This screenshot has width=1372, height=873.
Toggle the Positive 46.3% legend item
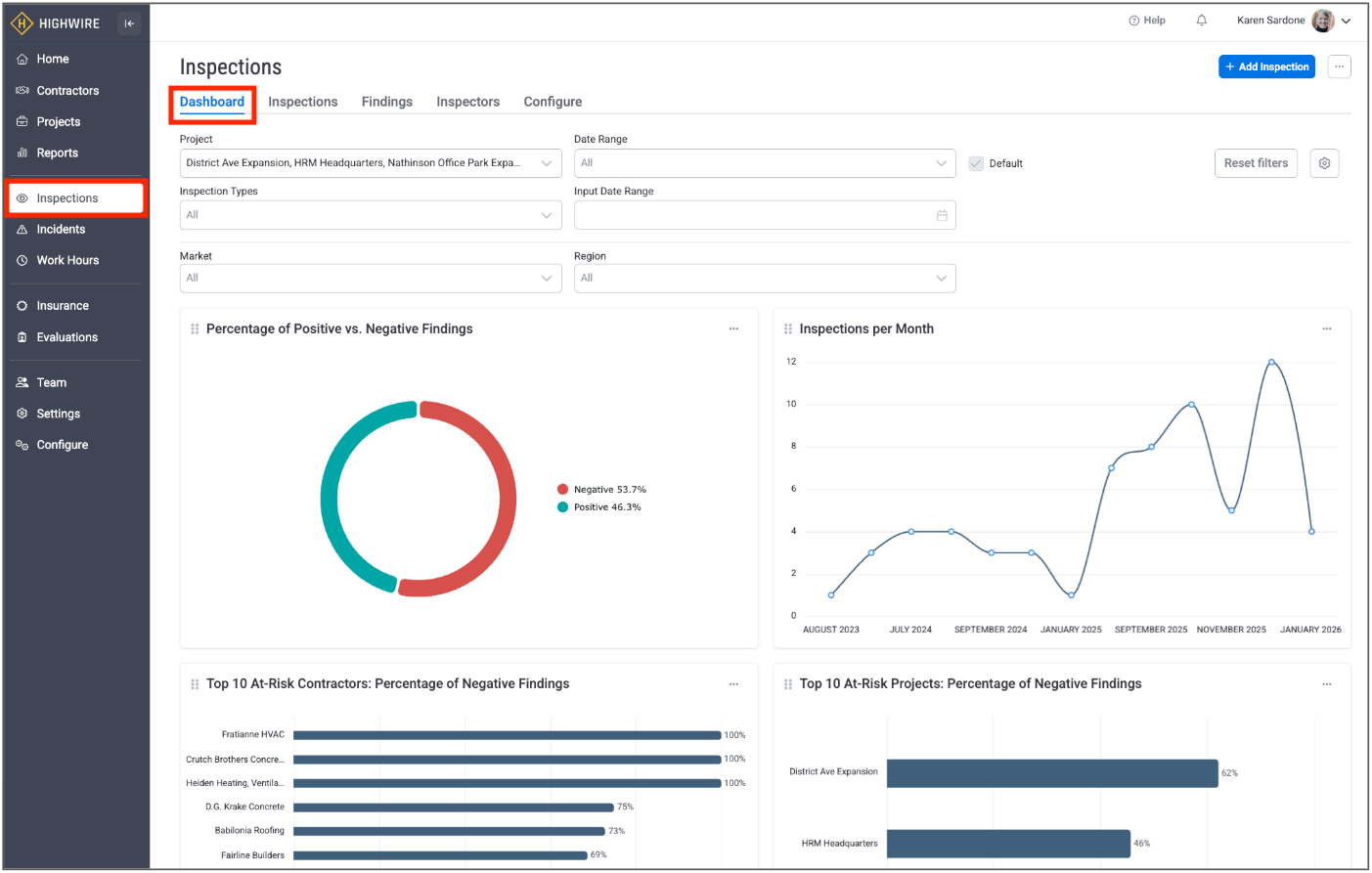point(598,507)
